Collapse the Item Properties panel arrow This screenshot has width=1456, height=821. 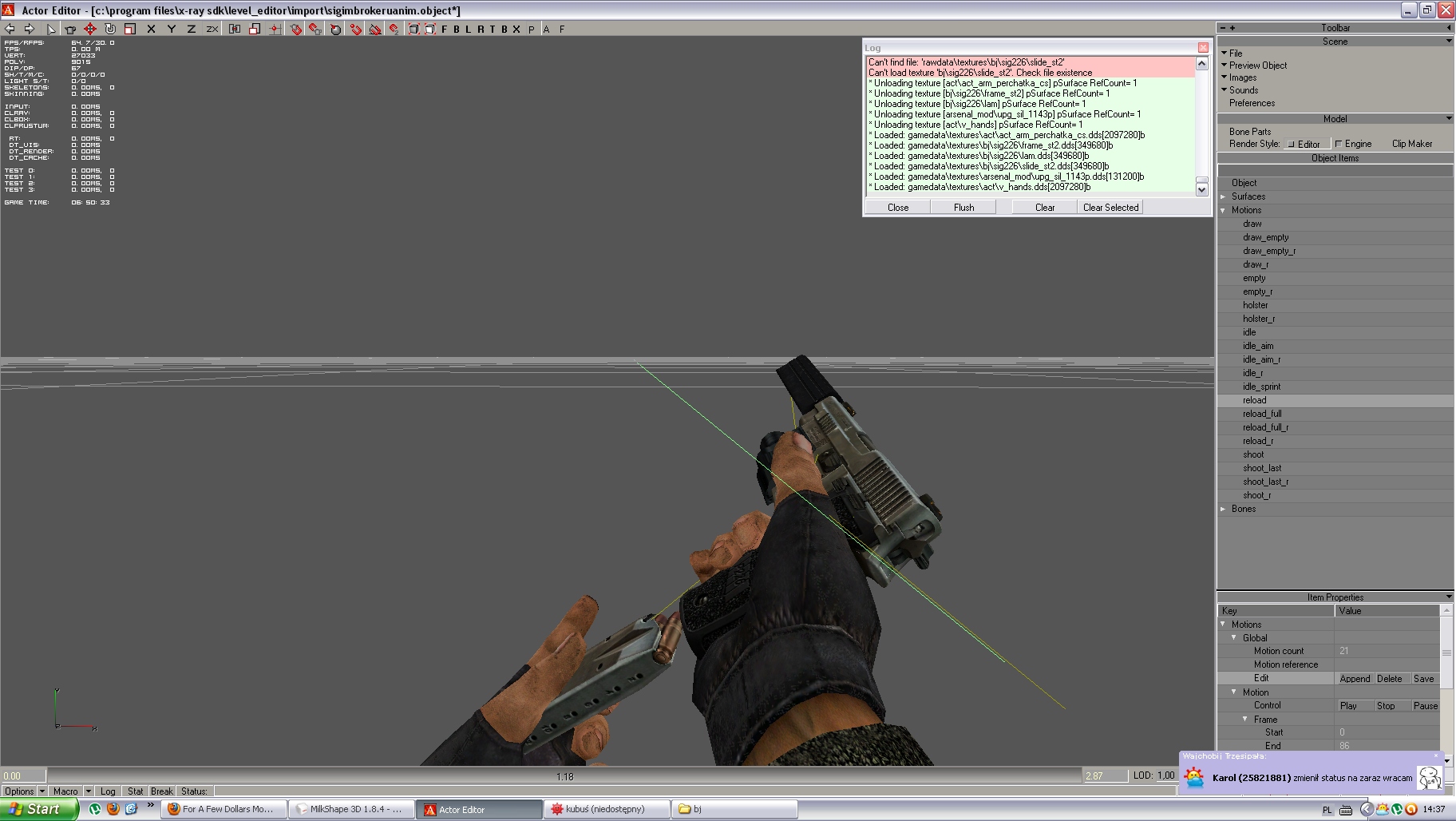(x=1448, y=597)
